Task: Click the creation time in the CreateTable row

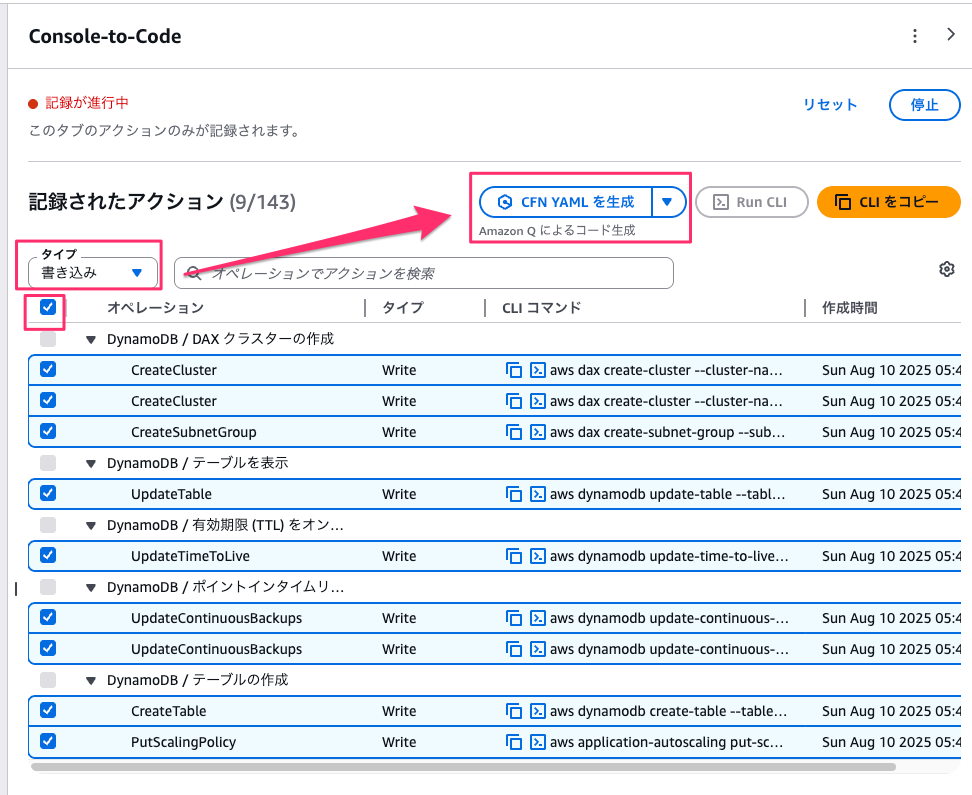Action: 891,711
